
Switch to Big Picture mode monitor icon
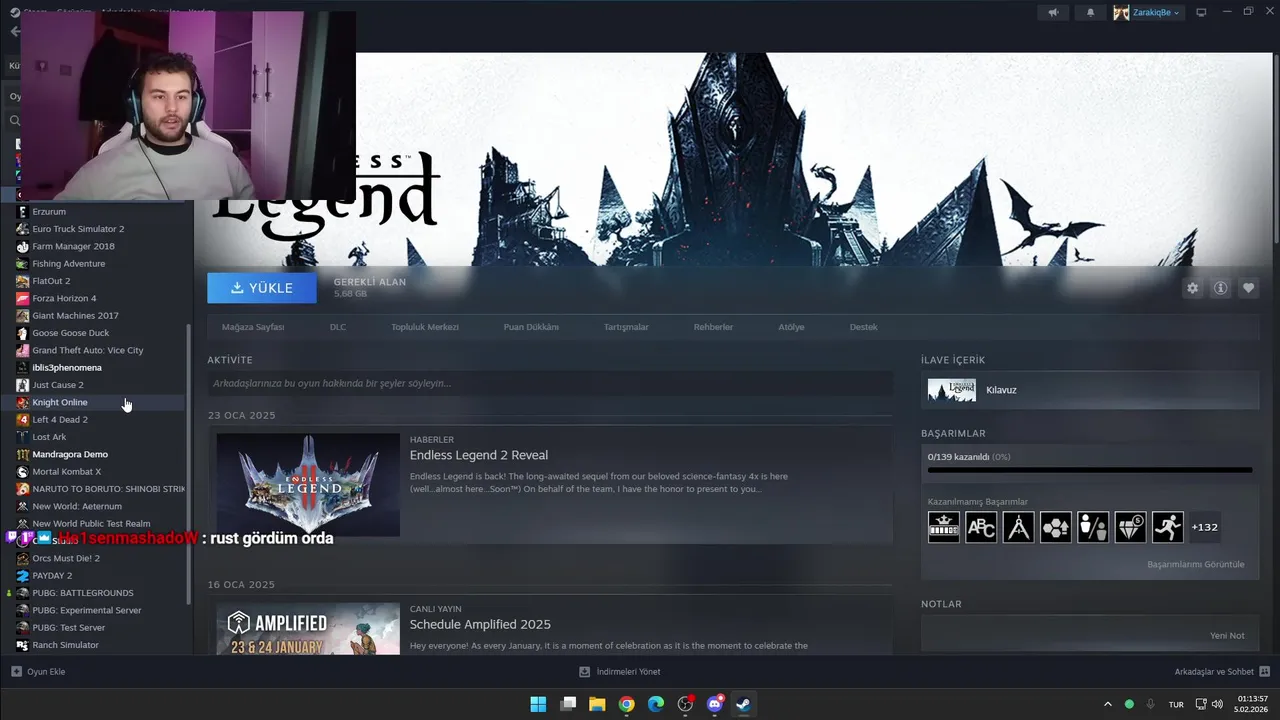(1201, 12)
